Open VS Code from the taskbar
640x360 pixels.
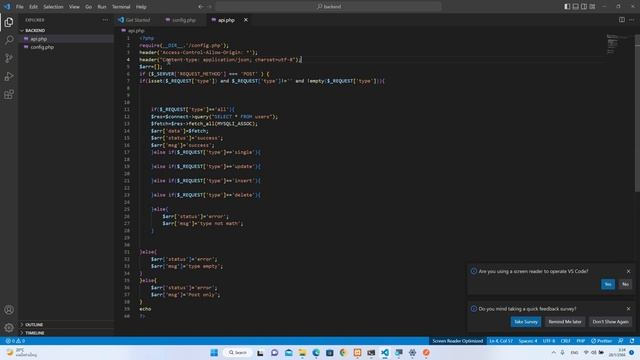tap(385, 352)
